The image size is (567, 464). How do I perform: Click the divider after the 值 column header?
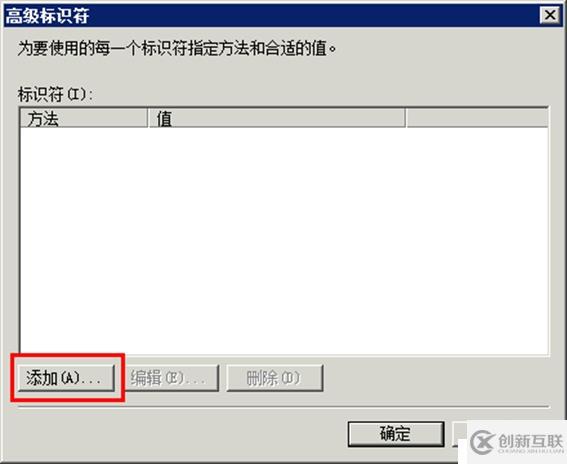pyautogui.click(x=406, y=118)
